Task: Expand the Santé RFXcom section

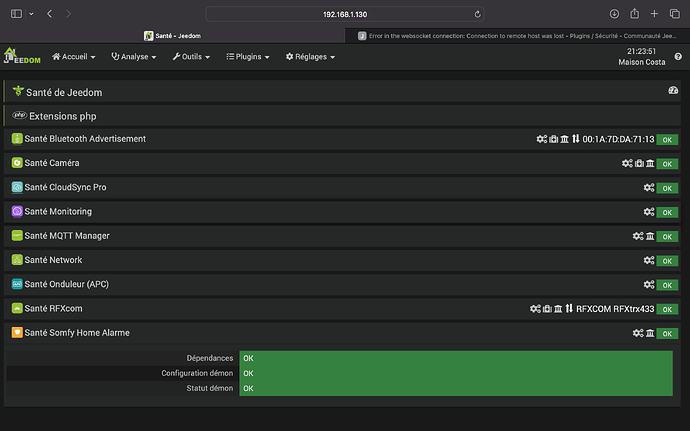Action: coord(342,309)
